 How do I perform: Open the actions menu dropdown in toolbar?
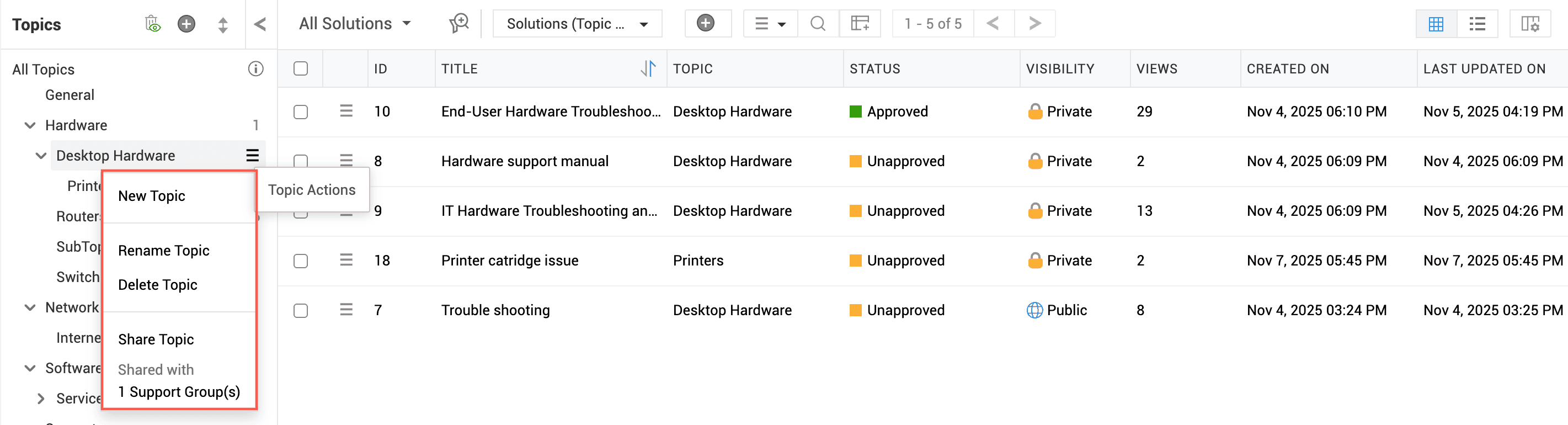coord(770,23)
